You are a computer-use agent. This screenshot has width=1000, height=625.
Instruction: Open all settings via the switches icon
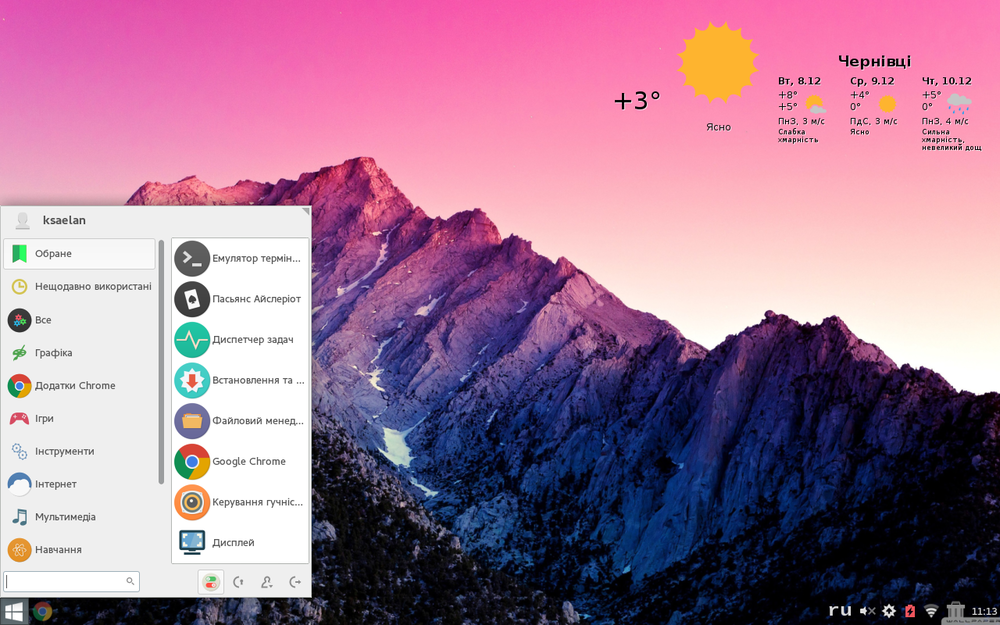[211, 582]
